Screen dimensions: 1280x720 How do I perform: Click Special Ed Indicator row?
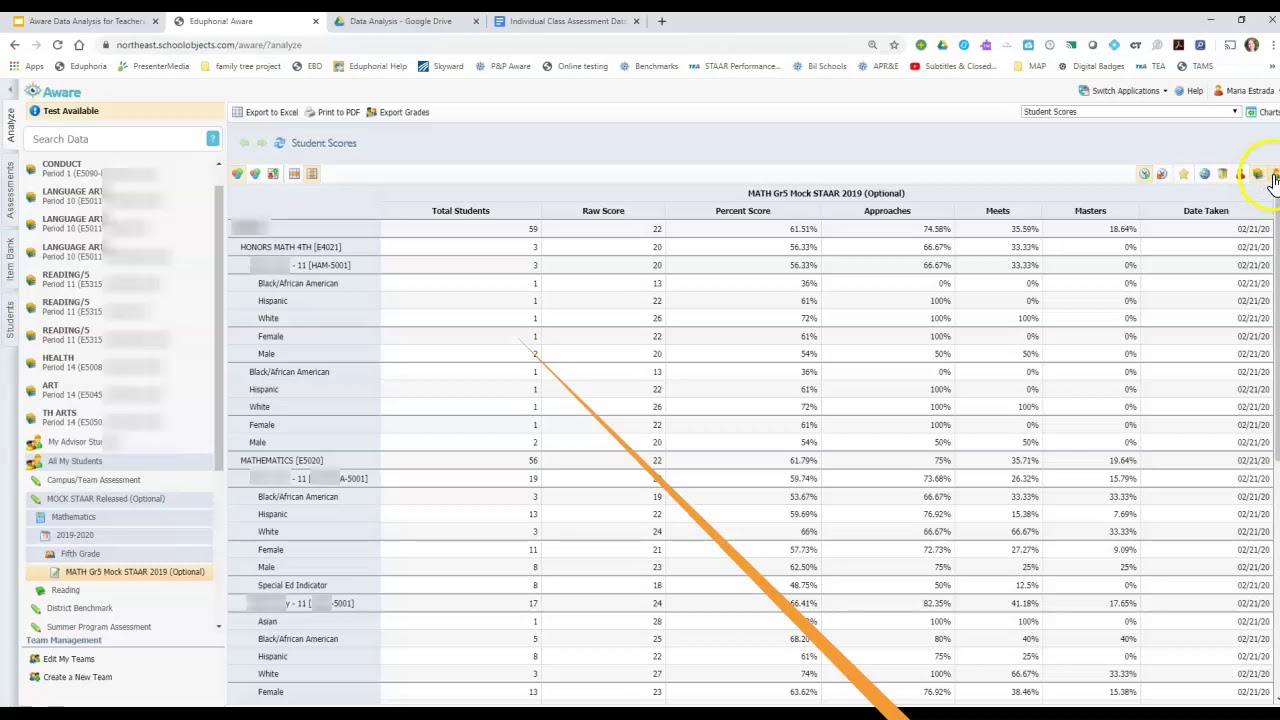pos(752,585)
